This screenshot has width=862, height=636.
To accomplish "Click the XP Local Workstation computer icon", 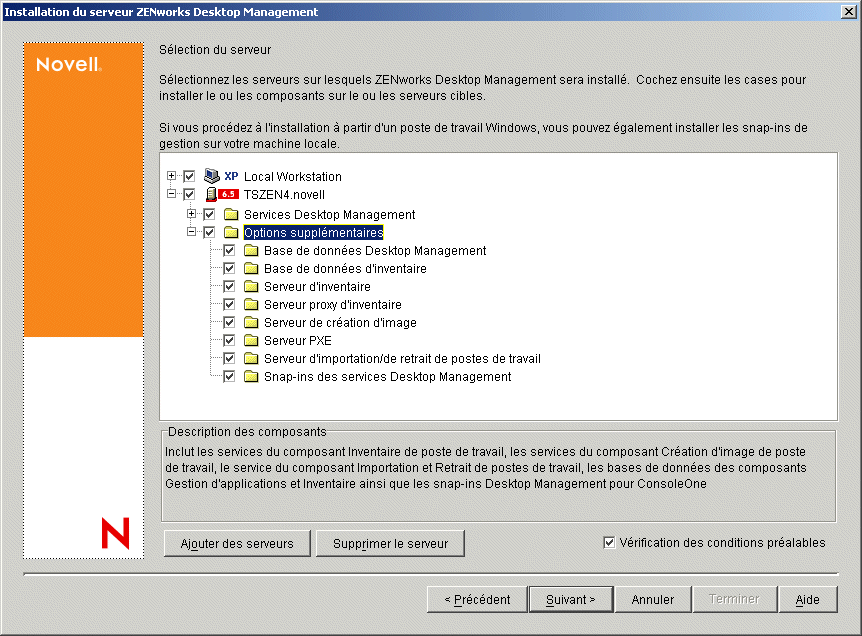I will tap(210, 176).
